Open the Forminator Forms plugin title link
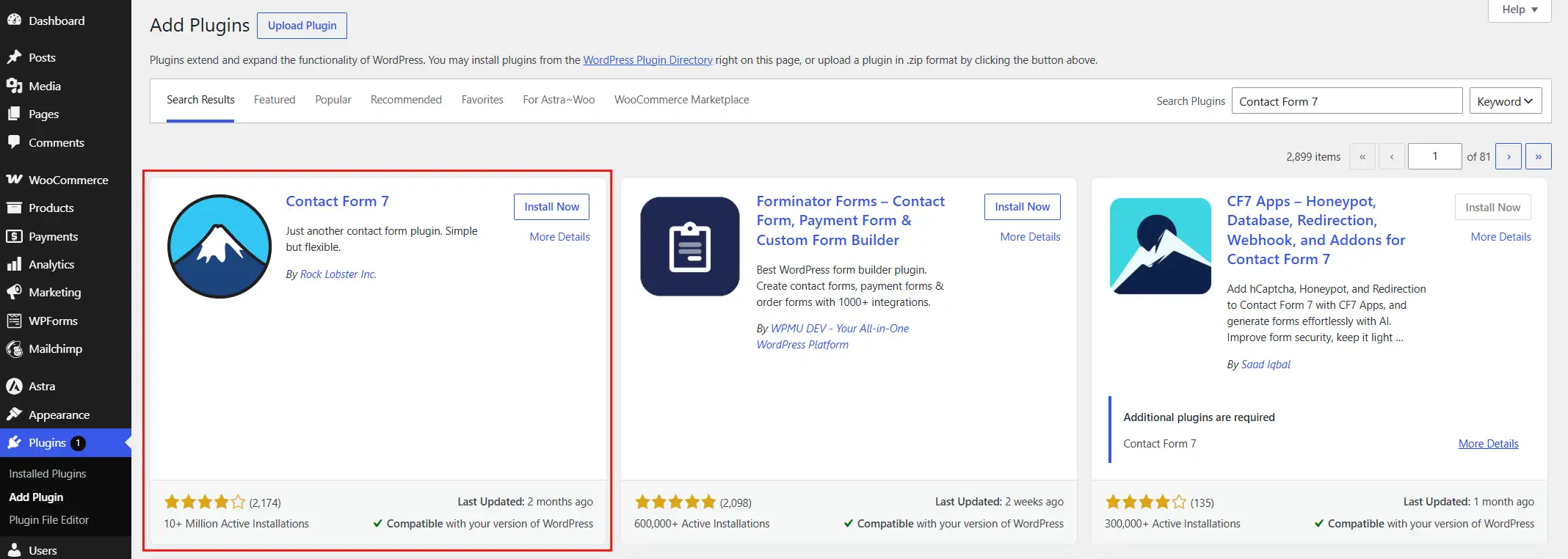This screenshot has width=1568, height=559. click(x=850, y=220)
